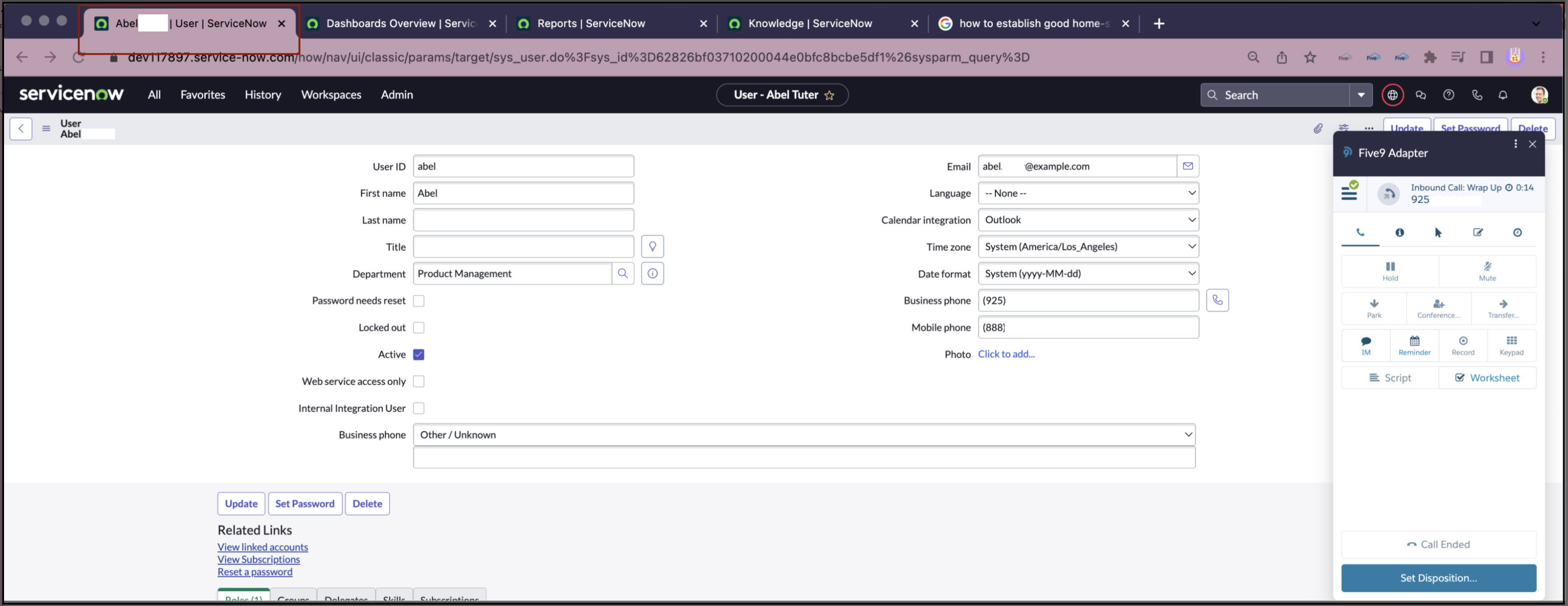Check the Locked out checkbox

pos(419,328)
